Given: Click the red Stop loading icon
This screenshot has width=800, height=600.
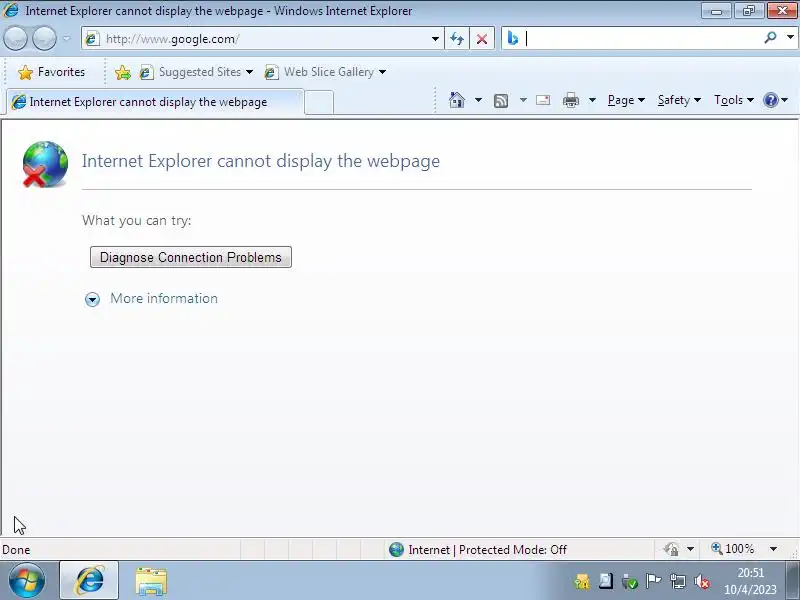Looking at the screenshot, I should tap(482, 39).
